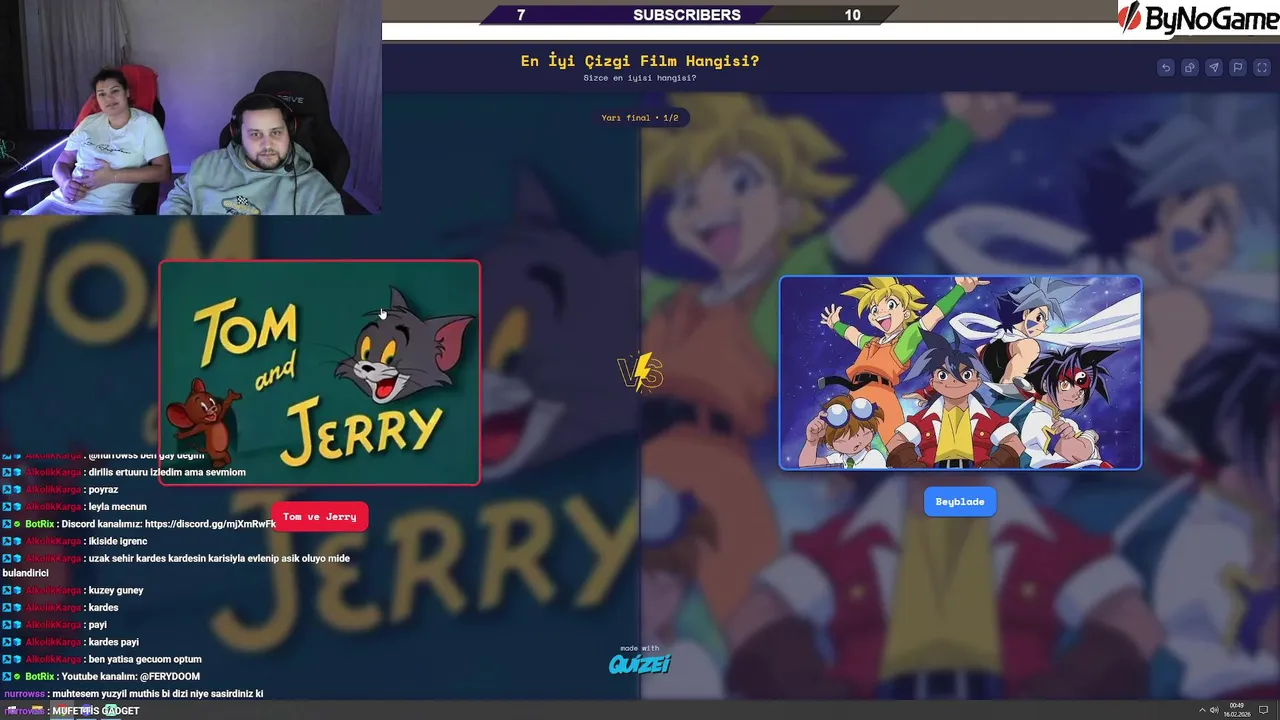Click chat message 'ikiside igrenc'
The image size is (1280, 720).
117,541
